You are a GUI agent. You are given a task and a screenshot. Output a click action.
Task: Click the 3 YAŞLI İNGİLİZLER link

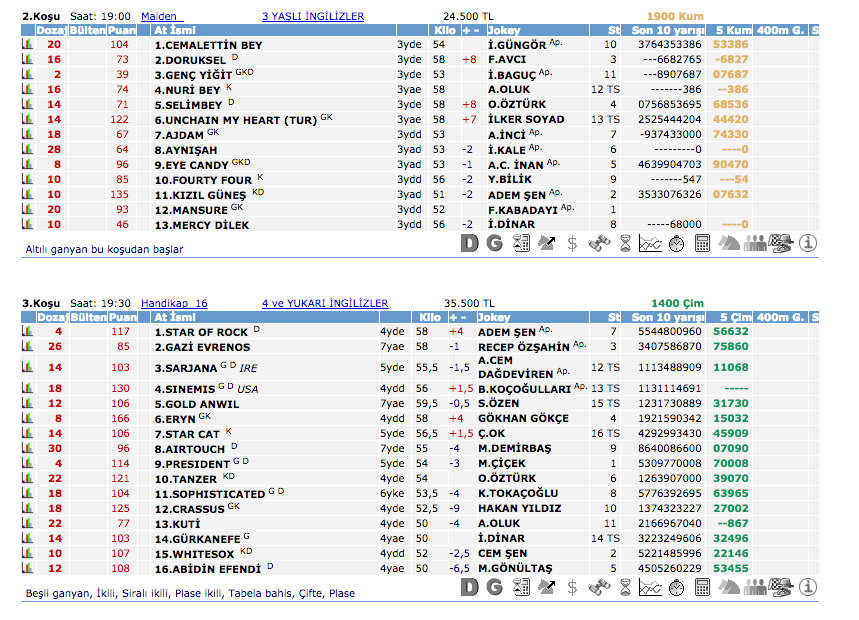pos(313,17)
